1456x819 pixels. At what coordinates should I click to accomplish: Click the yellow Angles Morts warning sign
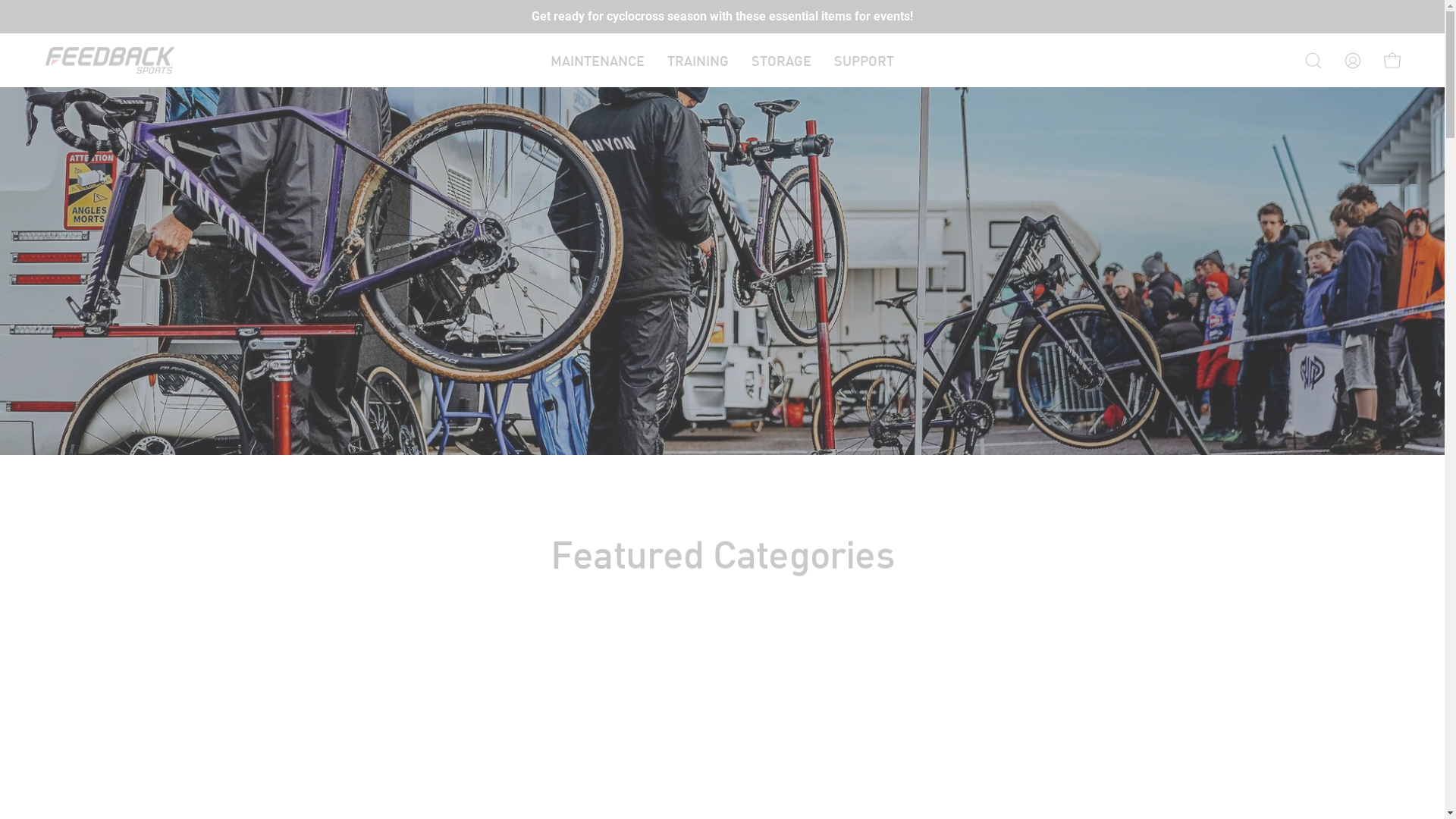[93, 190]
